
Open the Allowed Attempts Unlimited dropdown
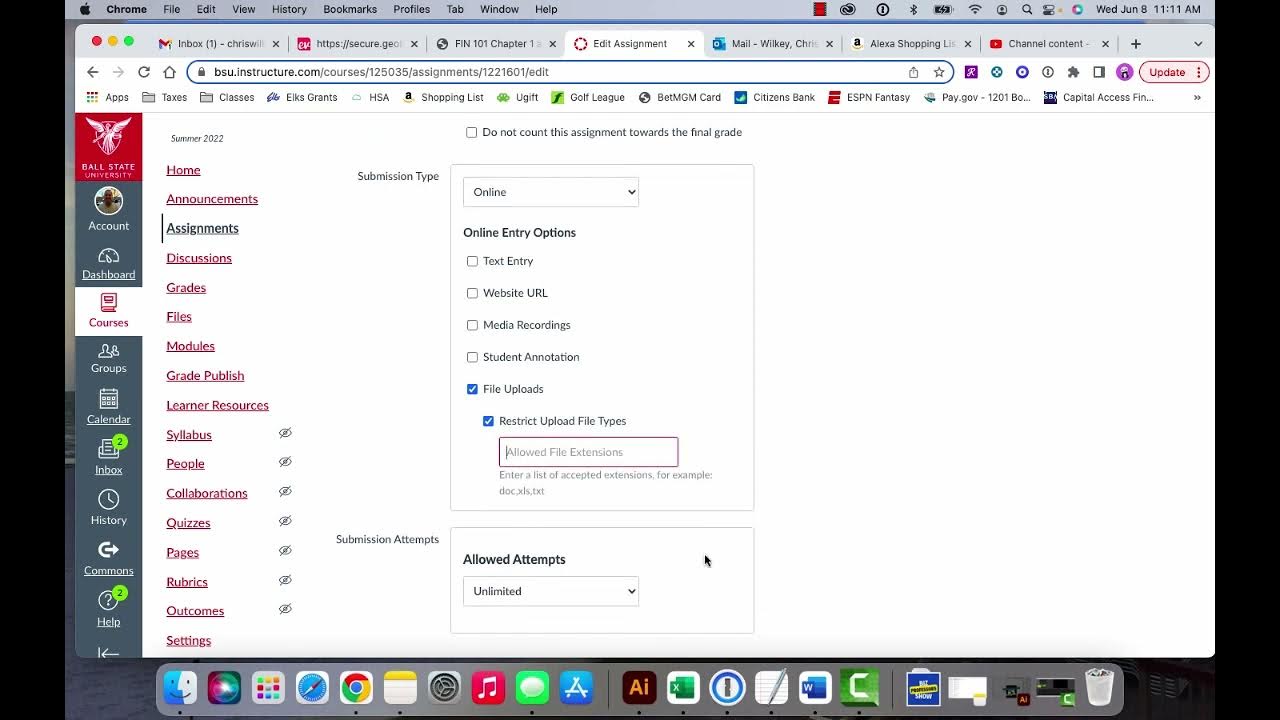[551, 591]
